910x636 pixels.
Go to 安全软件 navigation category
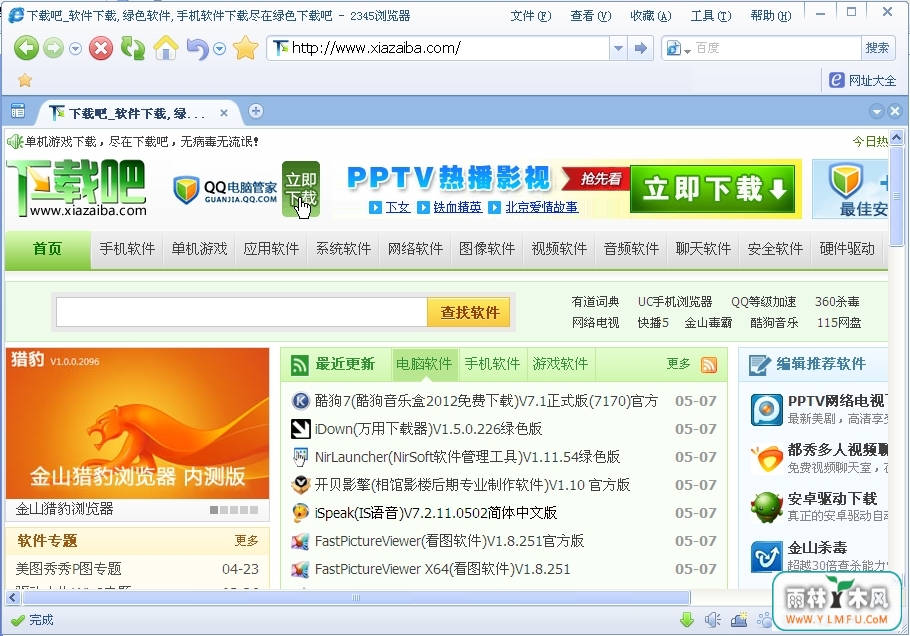[775, 249]
